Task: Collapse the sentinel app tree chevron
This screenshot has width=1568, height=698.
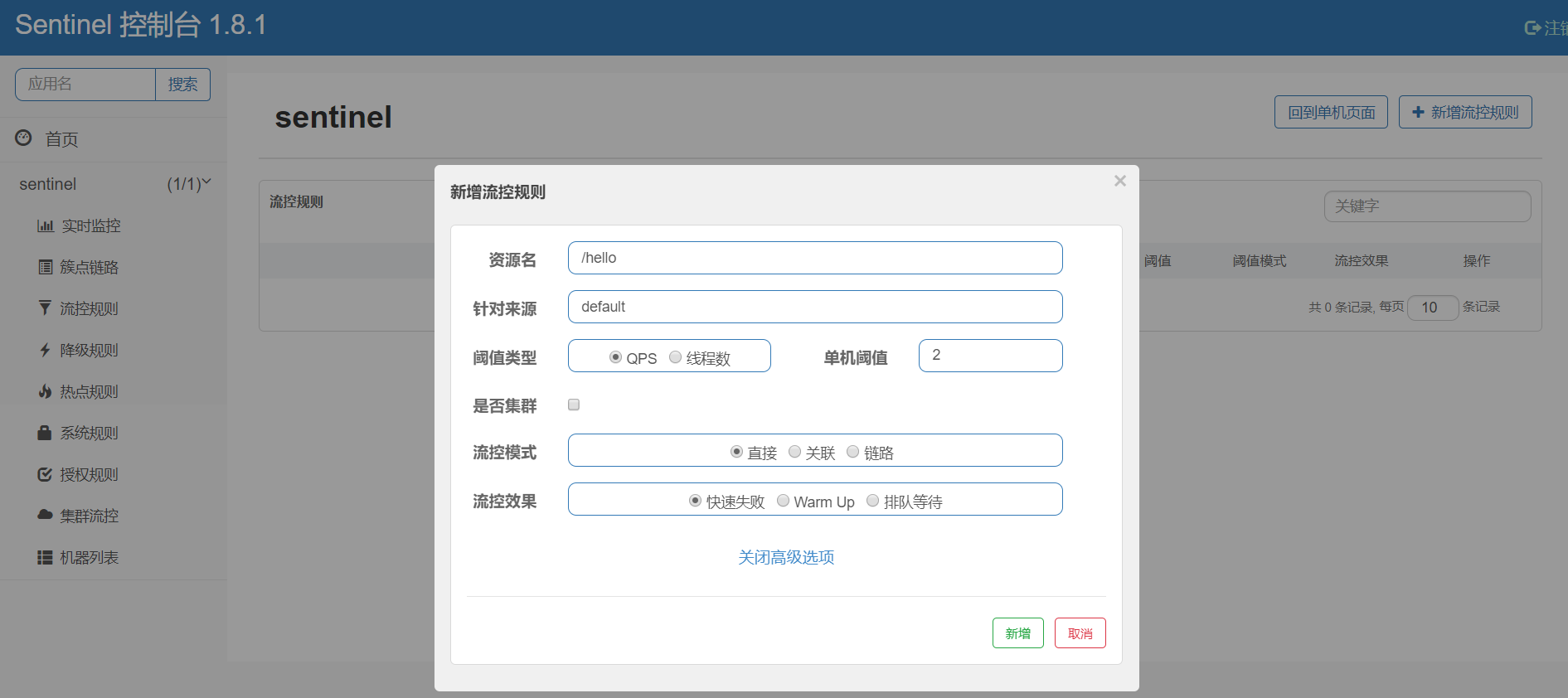Action: pyautogui.click(x=206, y=182)
